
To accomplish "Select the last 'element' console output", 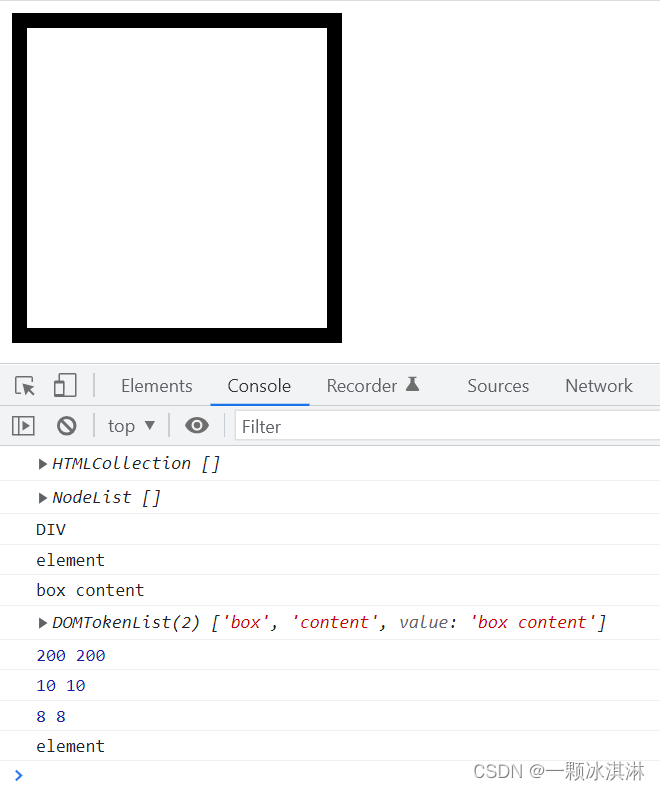I will pyautogui.click(x=71, y=746).
